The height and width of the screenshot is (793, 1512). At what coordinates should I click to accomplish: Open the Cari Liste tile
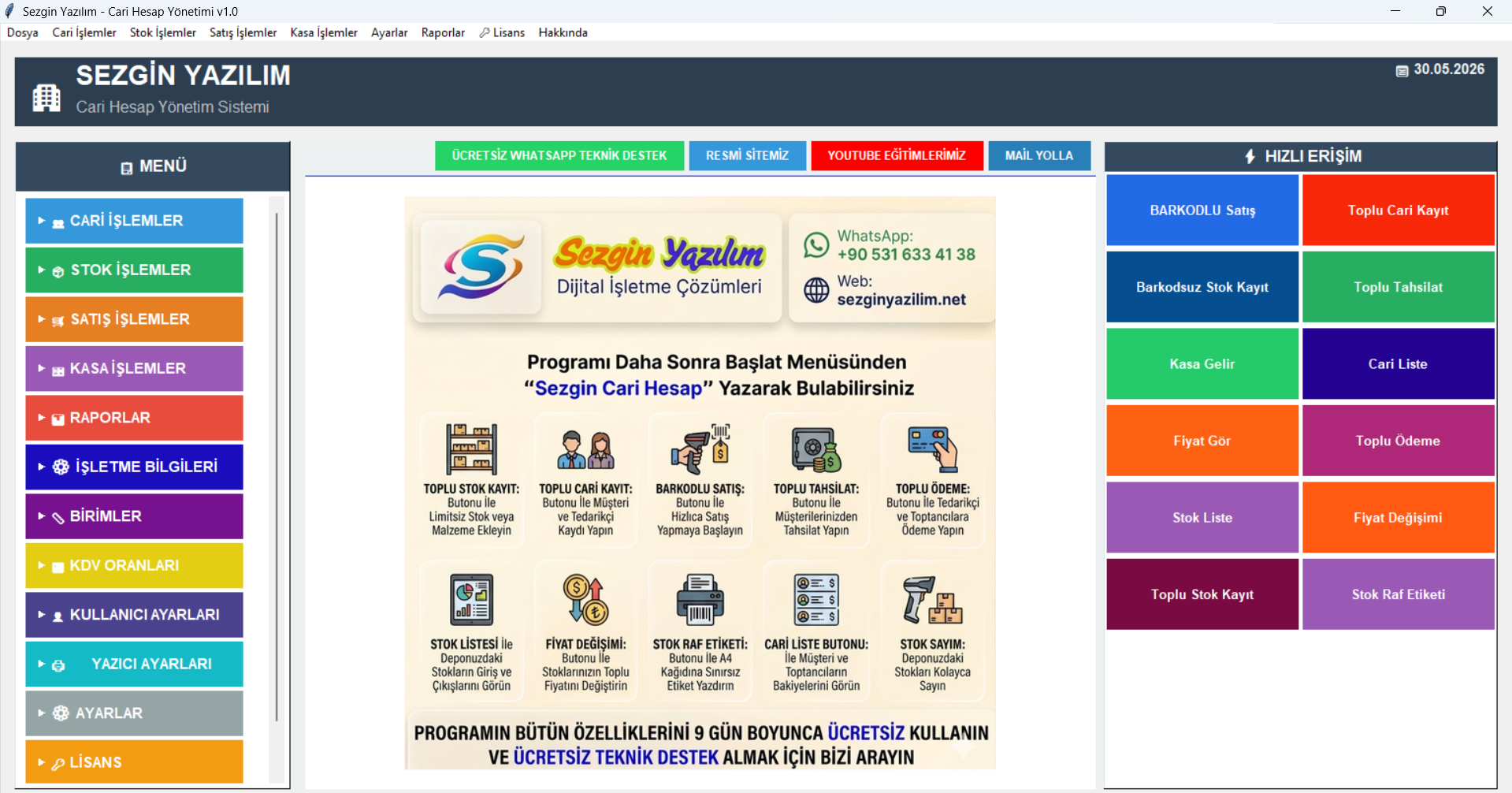[x=1399, y=364]
